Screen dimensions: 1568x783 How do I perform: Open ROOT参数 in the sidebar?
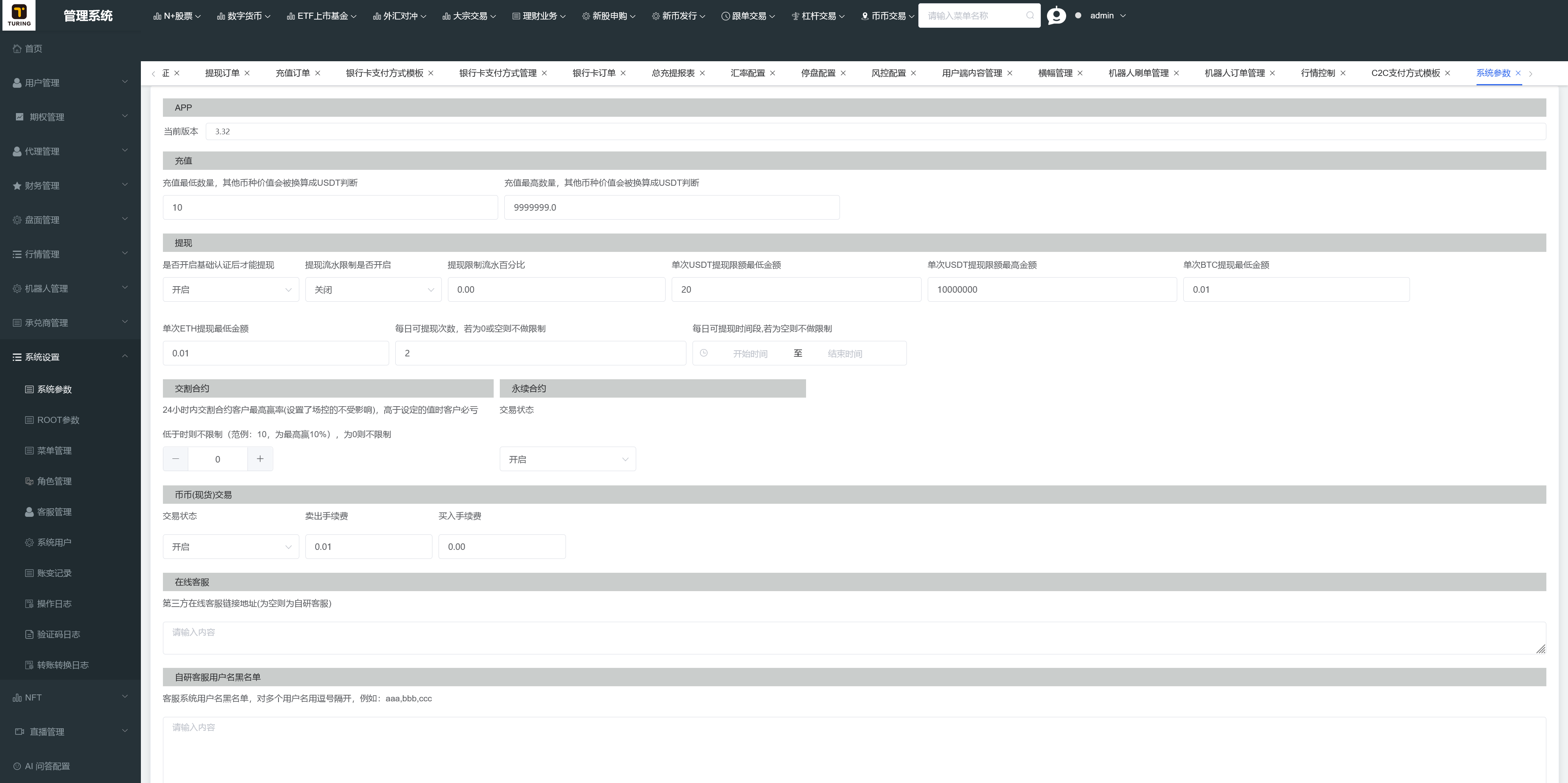[70, 420]
